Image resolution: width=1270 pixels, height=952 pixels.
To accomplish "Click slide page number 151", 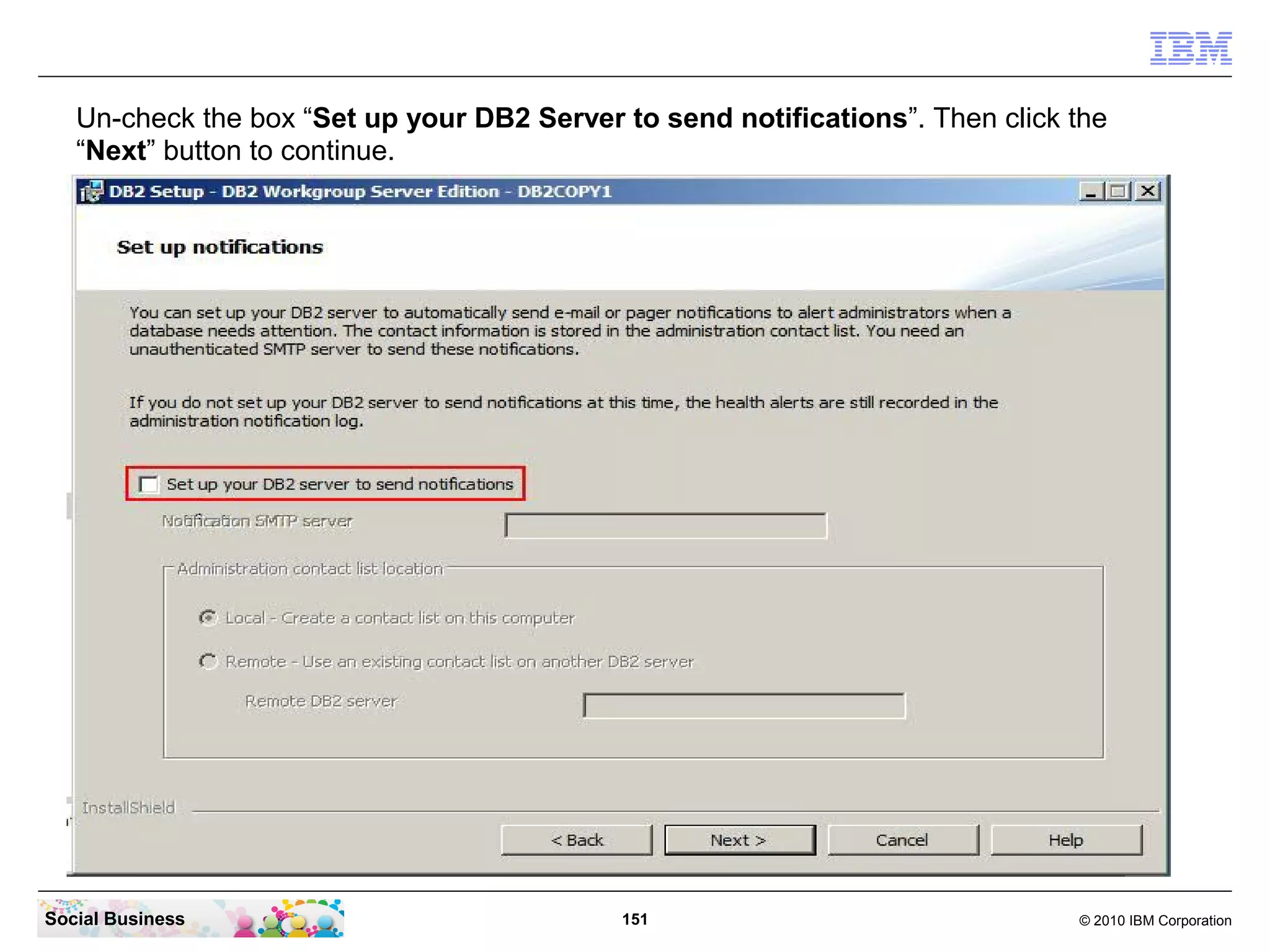I will [635, 919].
